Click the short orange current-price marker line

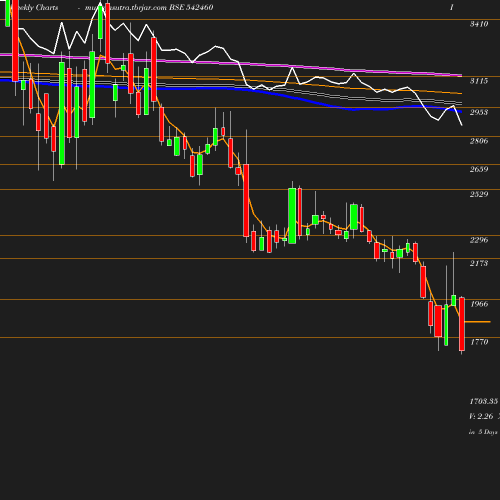pos(477,322)
